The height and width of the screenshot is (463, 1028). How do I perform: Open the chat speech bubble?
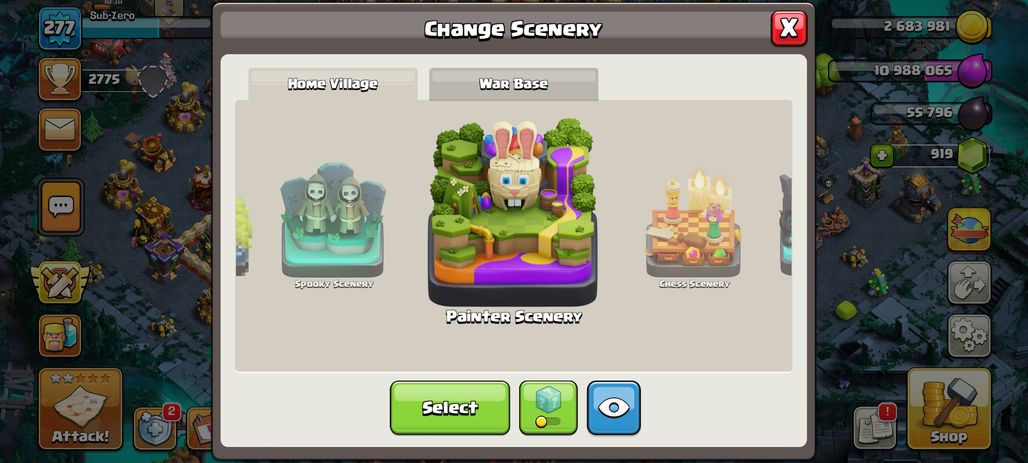[x=60, y=207]
